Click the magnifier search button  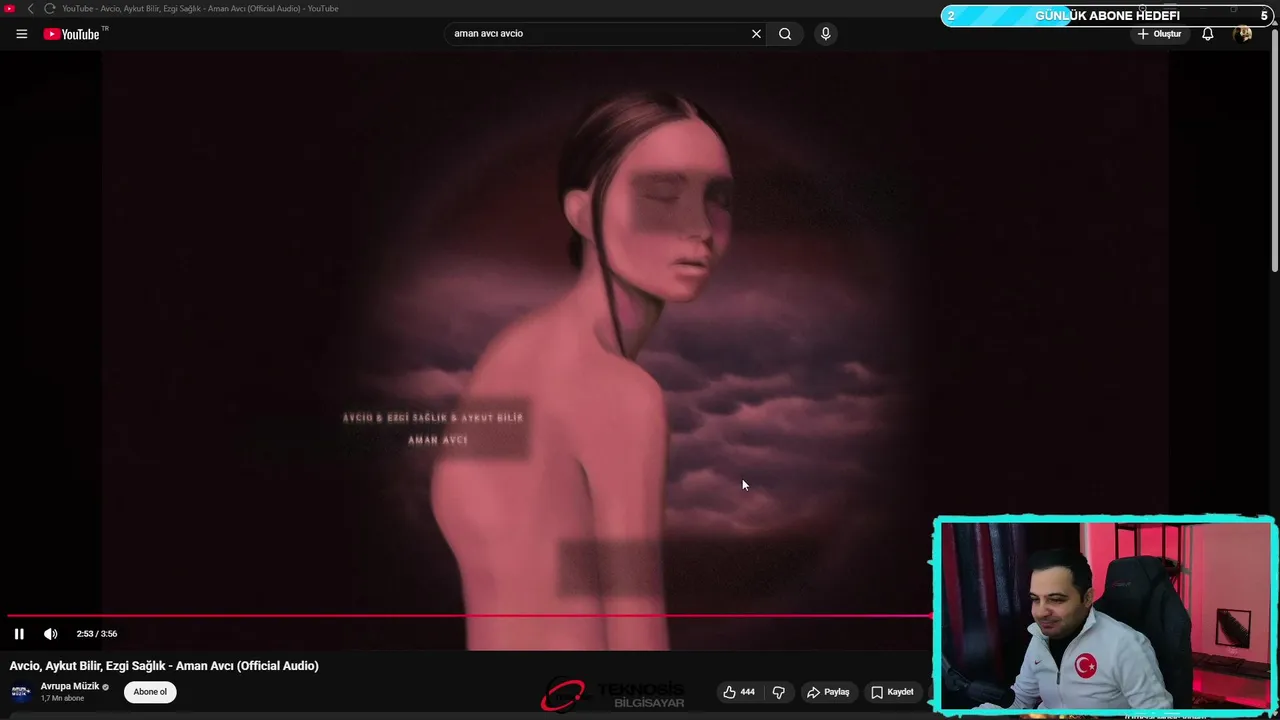tap(785, 34)
